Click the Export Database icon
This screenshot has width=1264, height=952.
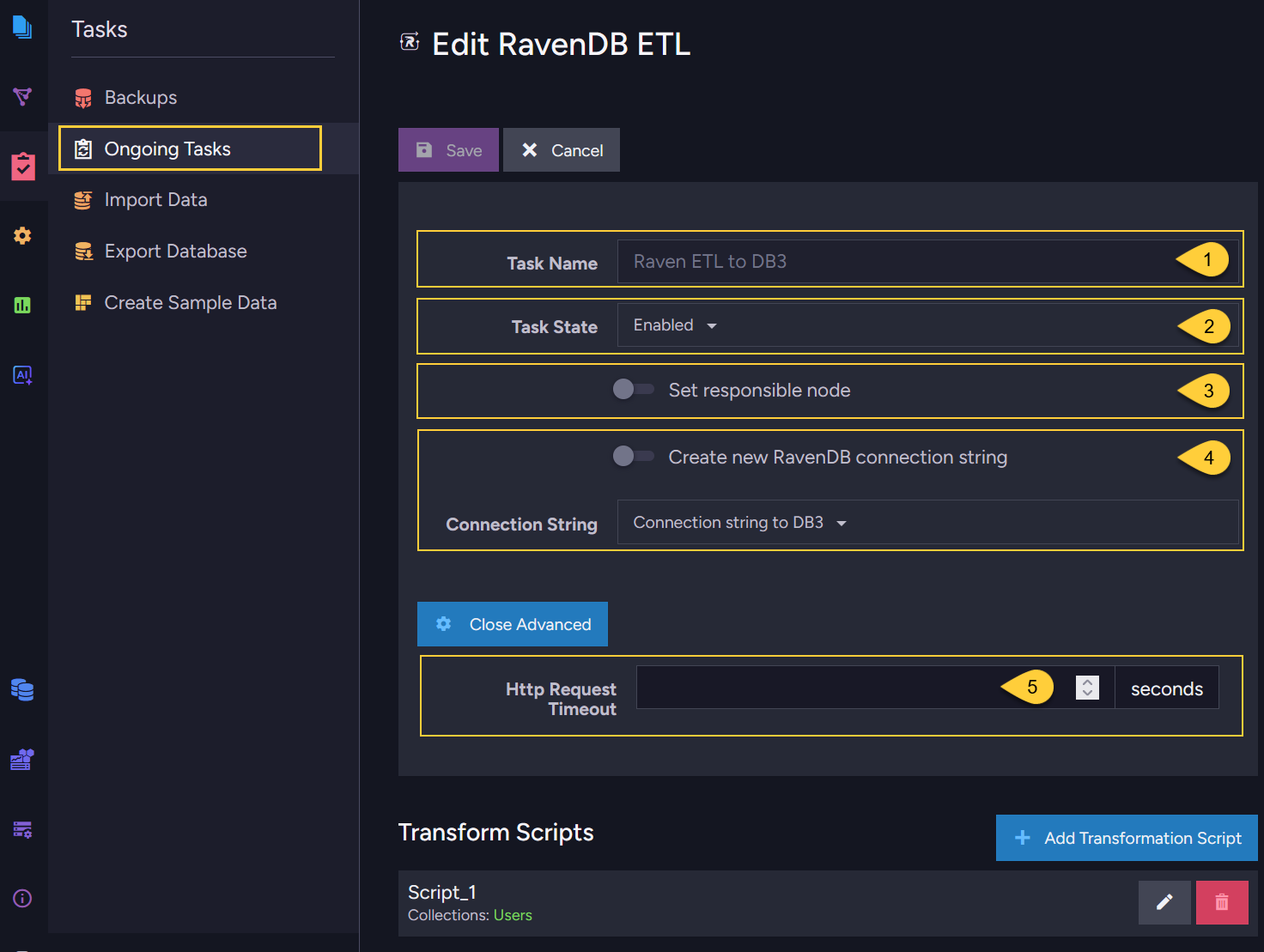tap(83, 252)
